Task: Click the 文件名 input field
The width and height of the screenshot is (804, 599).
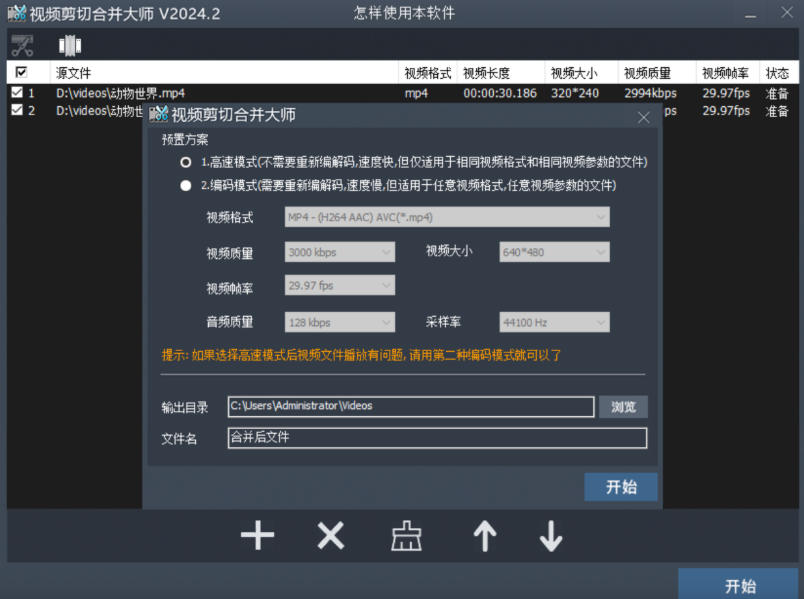Action: [x=437, y=437]
